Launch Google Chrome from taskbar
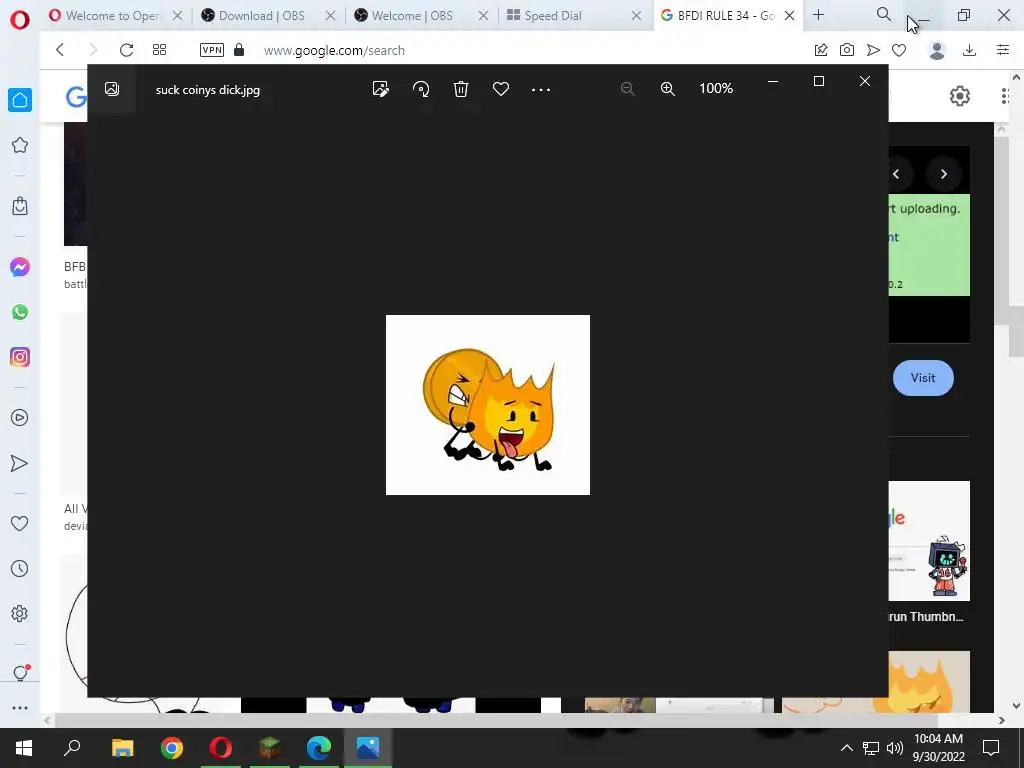1024x768 pixels. [172, 748]
